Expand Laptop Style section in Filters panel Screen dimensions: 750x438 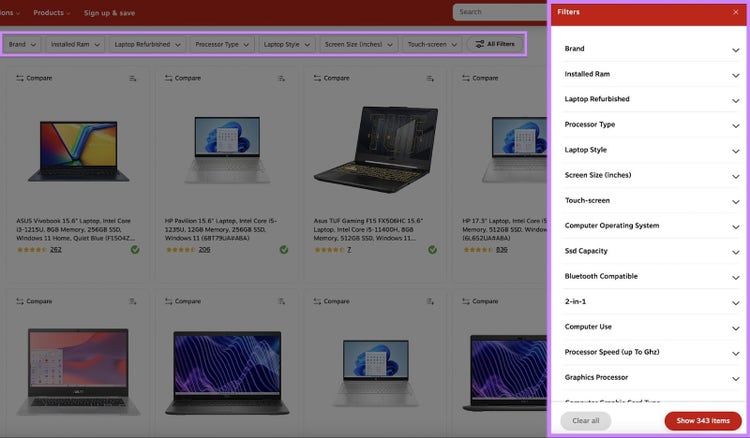coord(651,150)
